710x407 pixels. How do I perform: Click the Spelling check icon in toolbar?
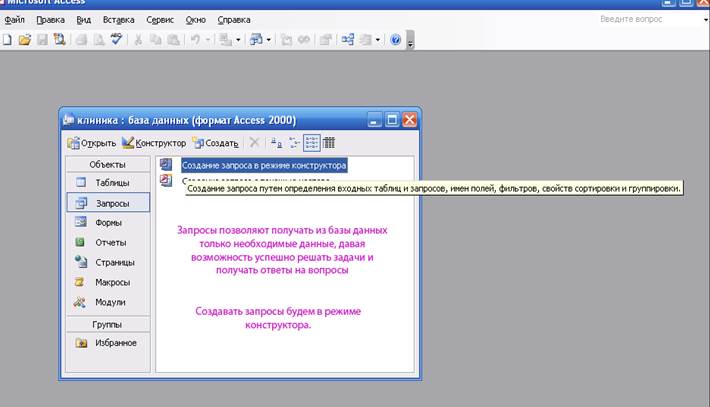point(116,40)
